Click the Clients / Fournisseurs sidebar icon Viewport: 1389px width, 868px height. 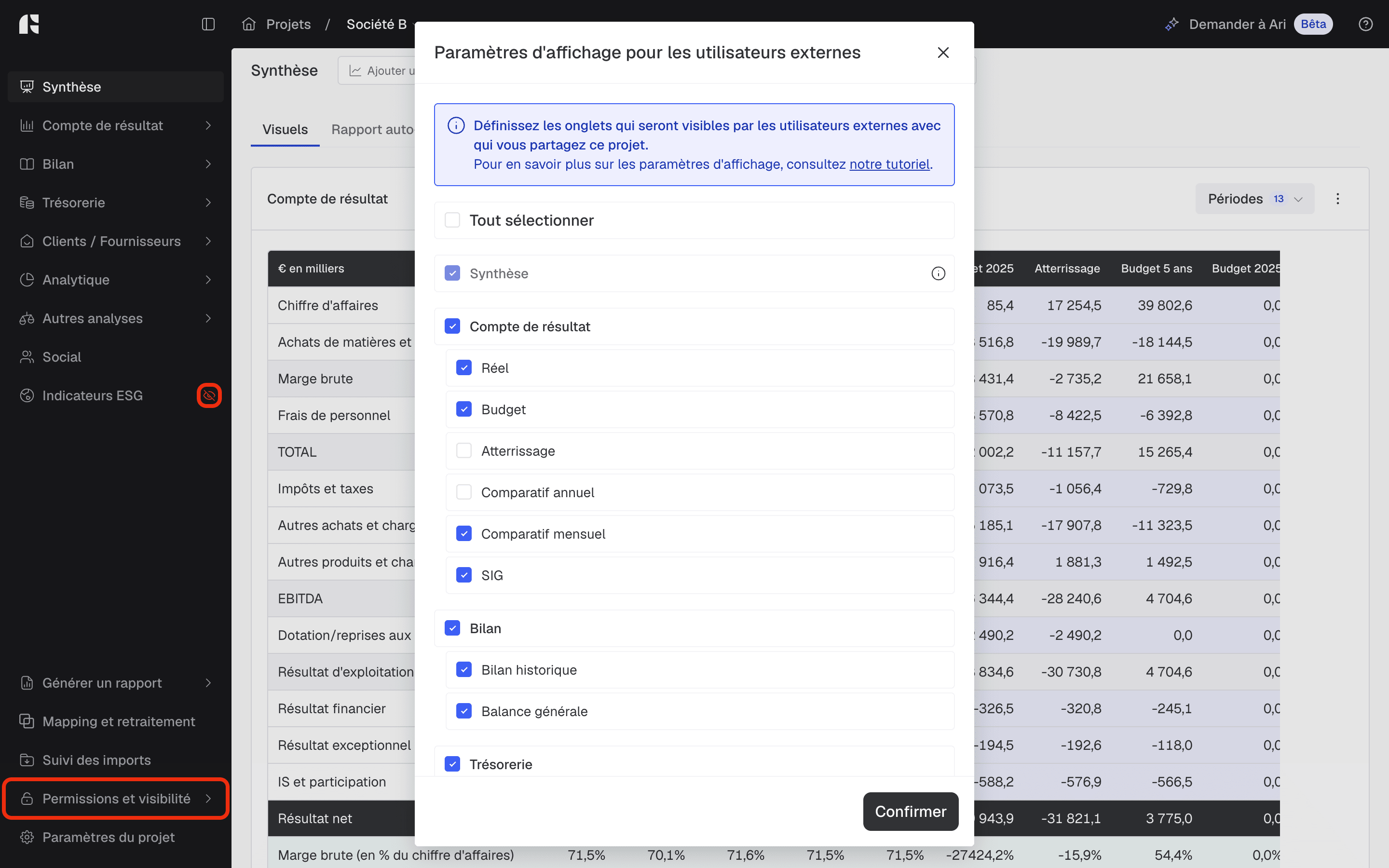27,241
